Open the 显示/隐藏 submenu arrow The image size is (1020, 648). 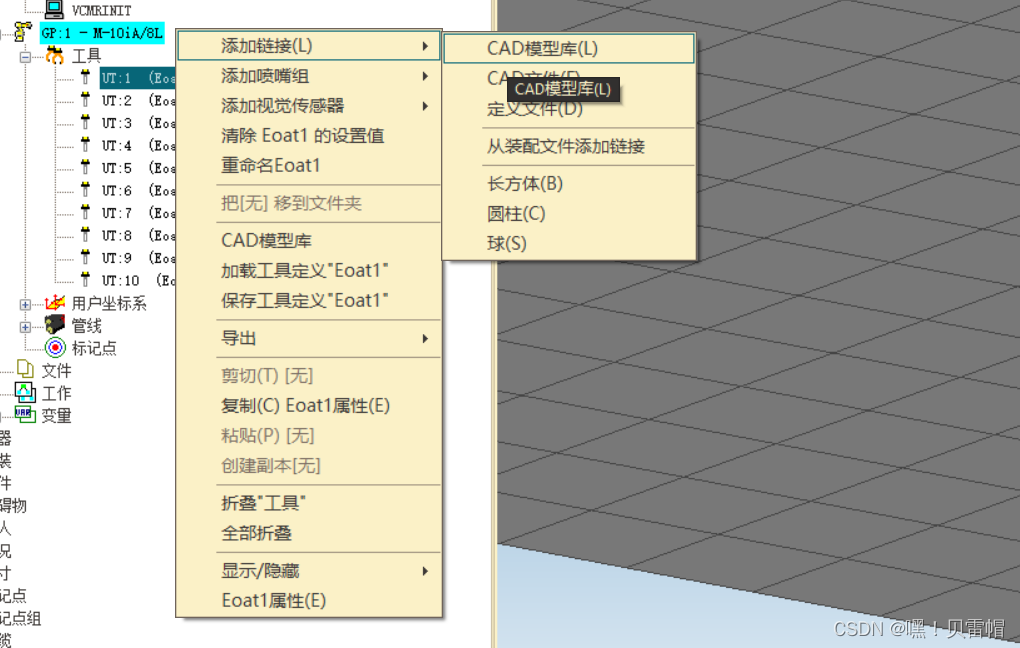pos(425,571)
